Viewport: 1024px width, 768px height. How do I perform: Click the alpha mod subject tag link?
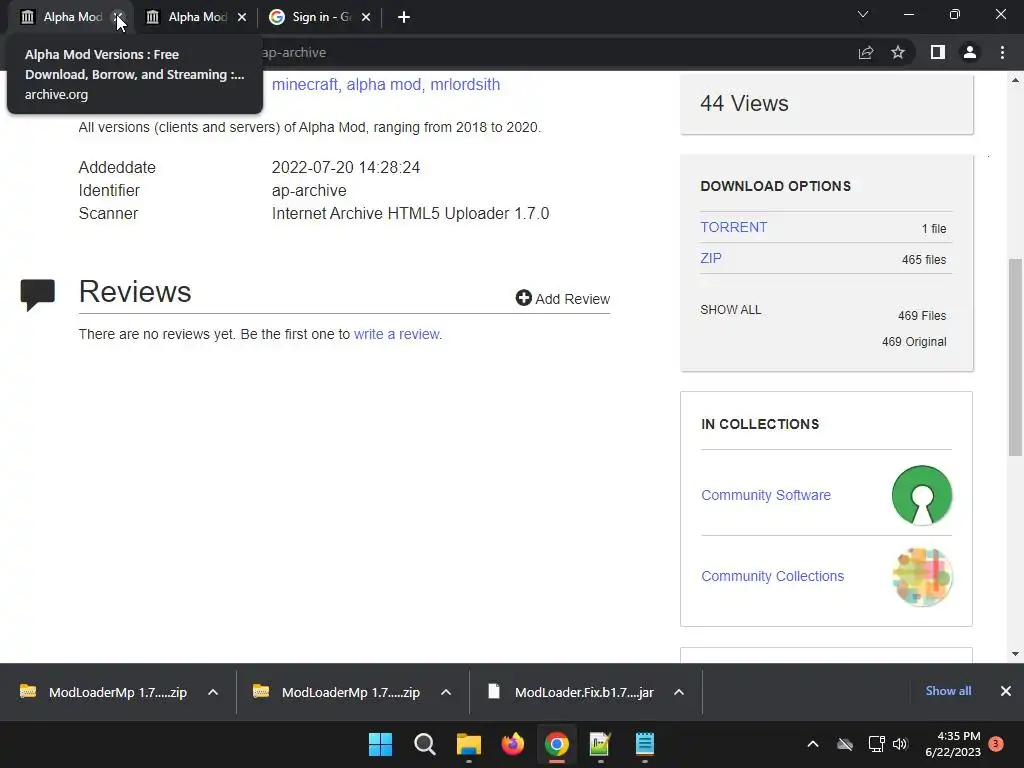click(383, 84)
